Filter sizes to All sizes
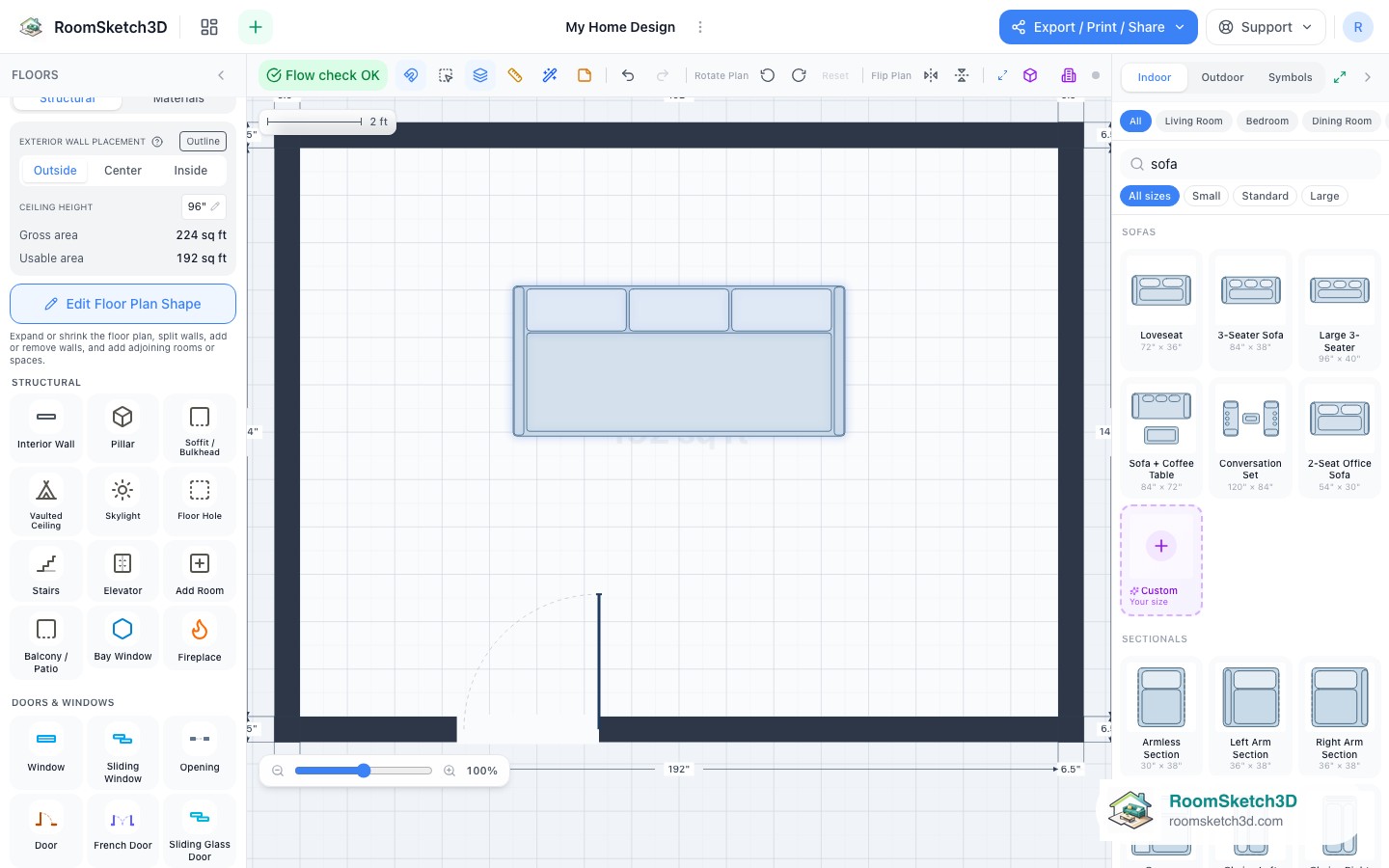This screenshot has width=1389, height=868. pyautogui.click(x=1150, y=196)
